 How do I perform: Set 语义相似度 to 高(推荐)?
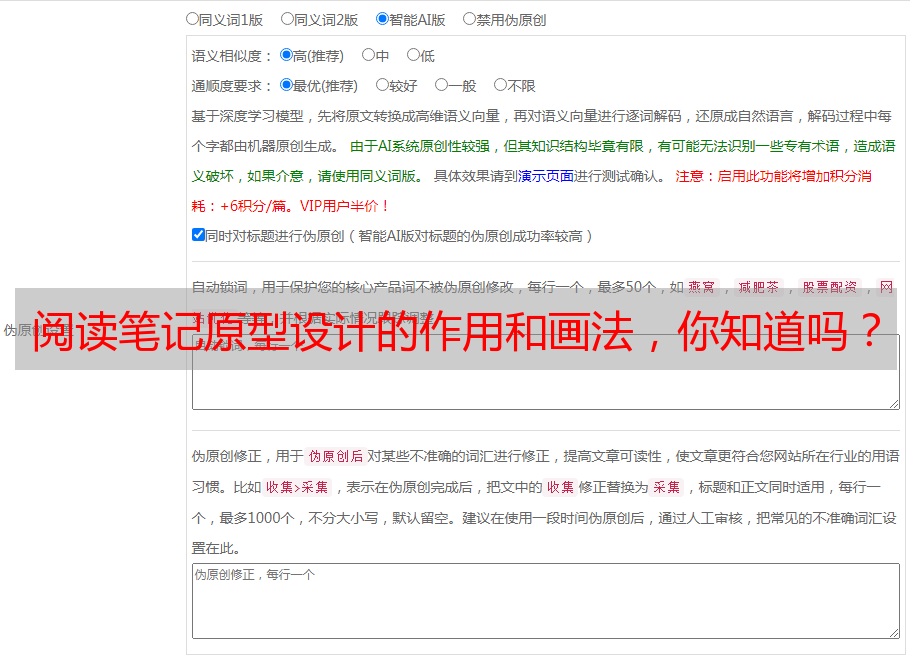(286, 55)
